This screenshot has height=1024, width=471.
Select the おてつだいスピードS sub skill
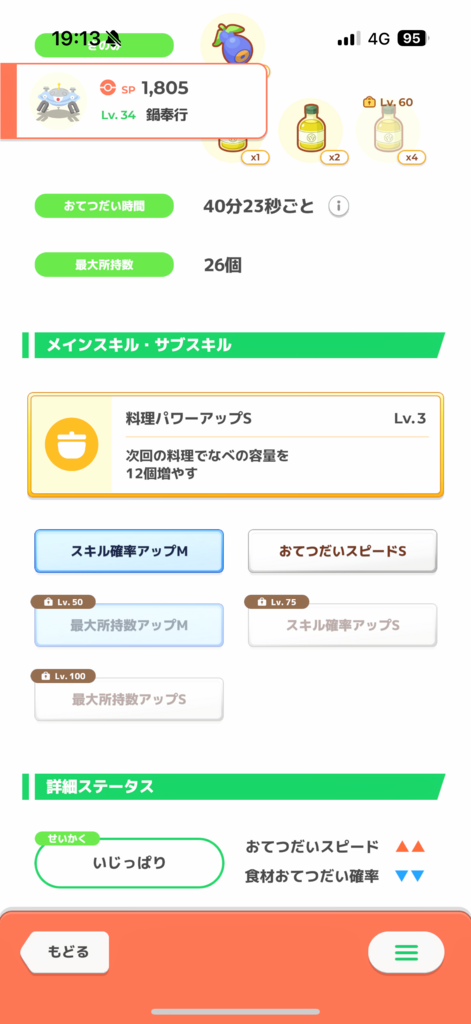click(342, 551)
